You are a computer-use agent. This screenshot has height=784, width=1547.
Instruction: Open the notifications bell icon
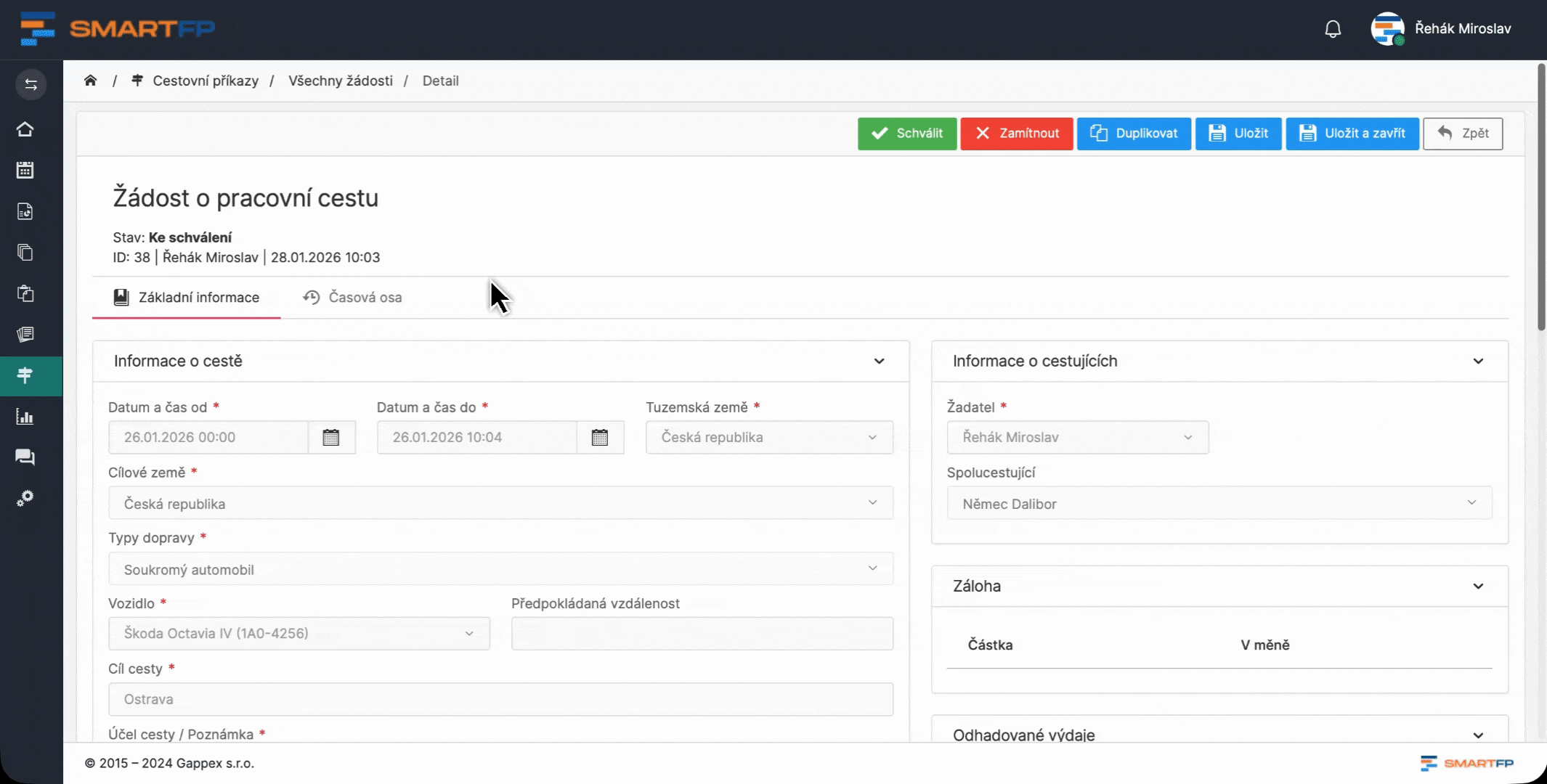pos(1333,29)
